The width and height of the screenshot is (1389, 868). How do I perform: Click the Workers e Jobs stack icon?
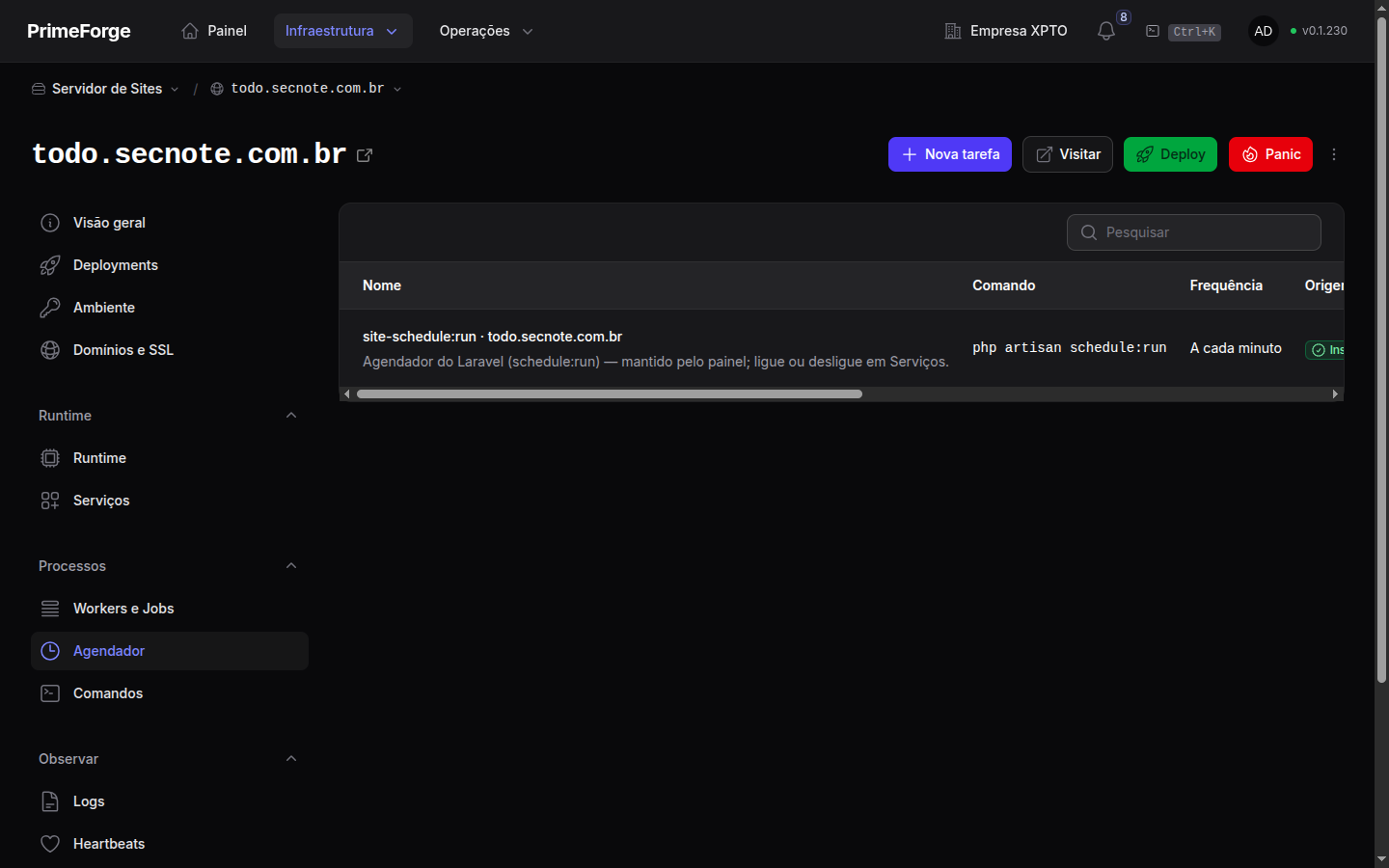[50, 609]
